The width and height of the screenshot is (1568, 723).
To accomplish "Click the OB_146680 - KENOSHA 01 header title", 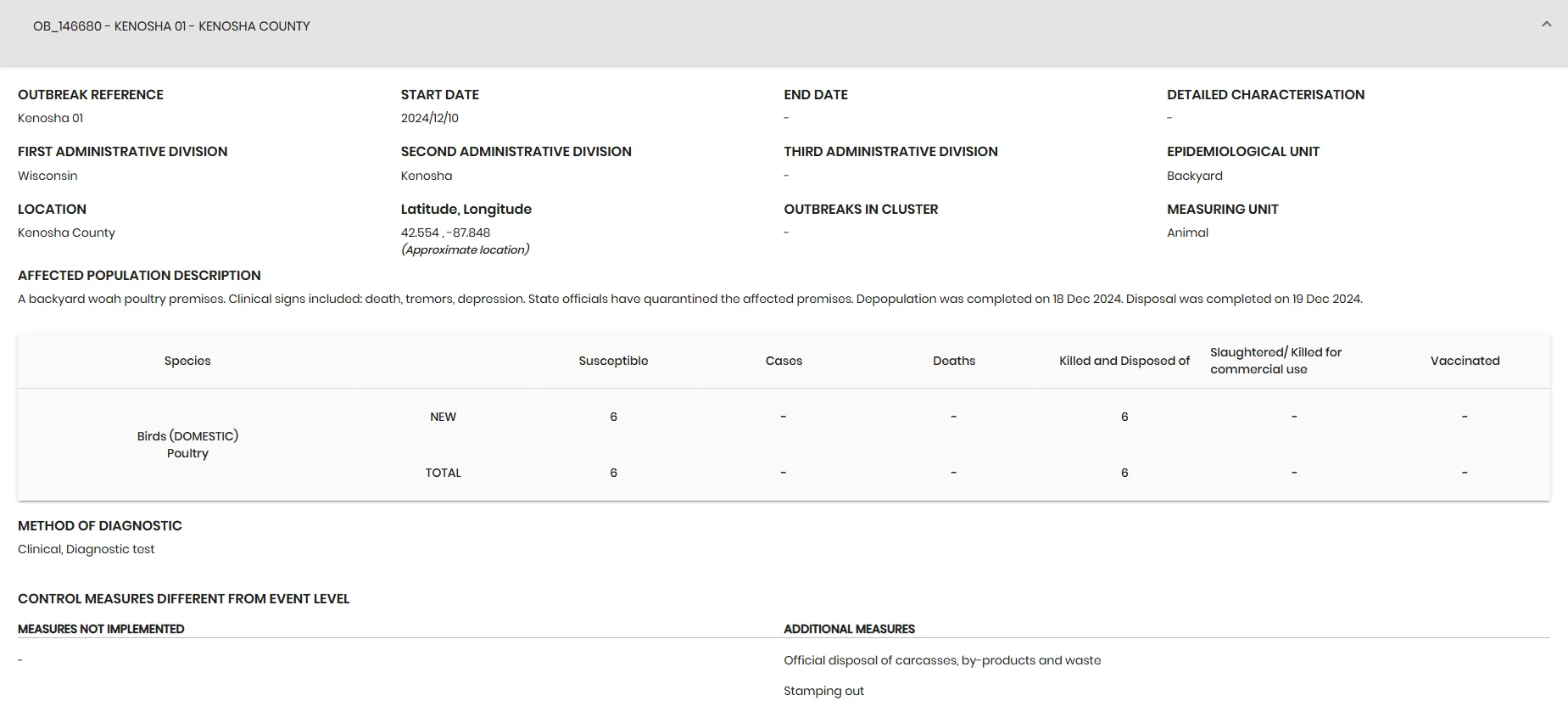I will click(171, 26).
